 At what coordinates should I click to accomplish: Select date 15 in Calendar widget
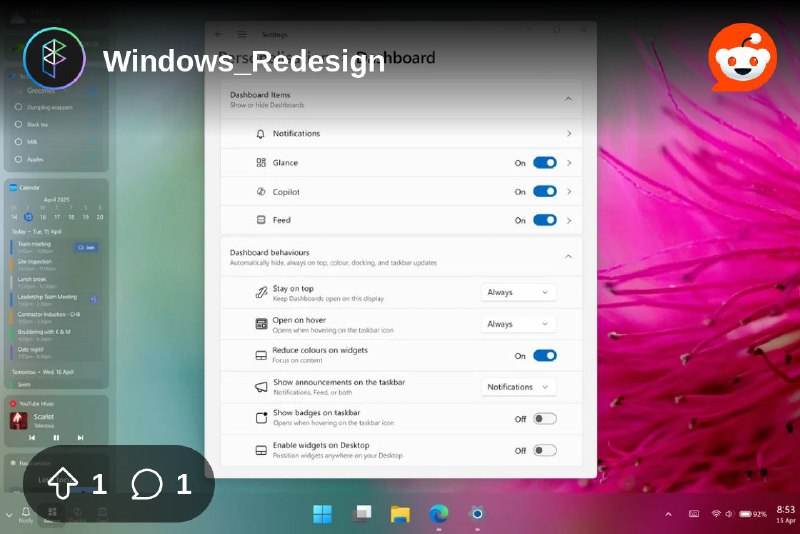pyautogui.click(x=29, y=217)
